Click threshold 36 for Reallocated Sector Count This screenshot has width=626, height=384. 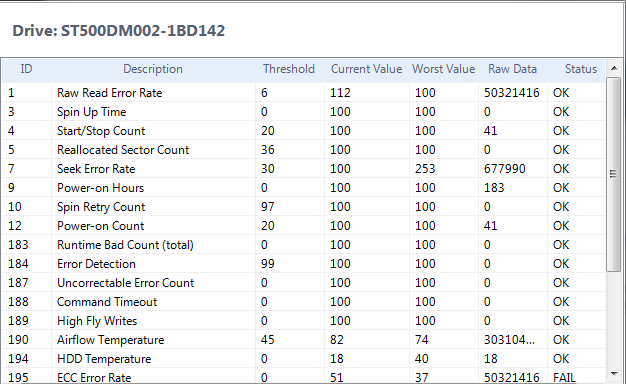[x=267, y=150]
